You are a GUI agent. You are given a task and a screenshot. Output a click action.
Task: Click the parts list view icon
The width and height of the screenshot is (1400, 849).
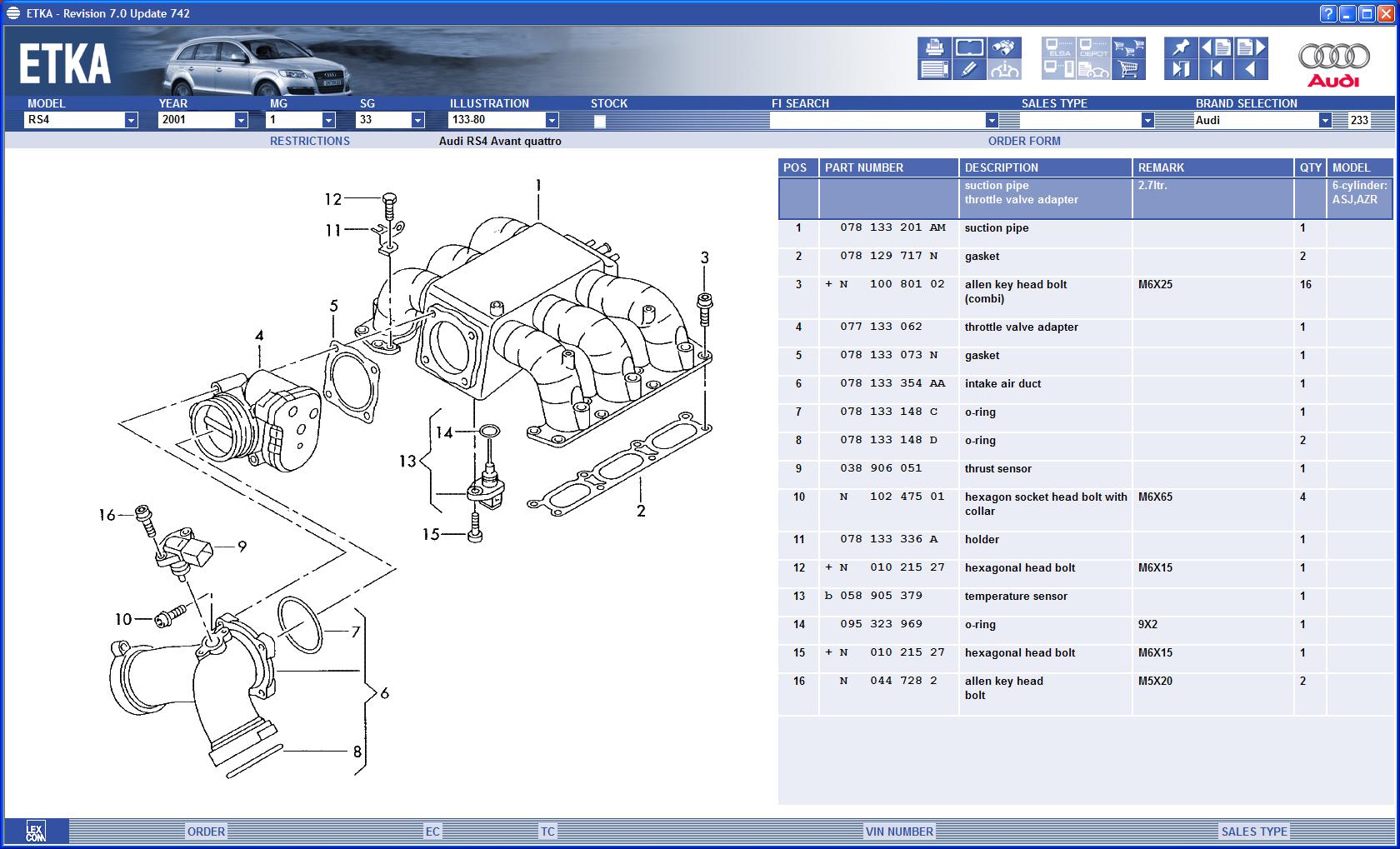tap(934, 70)
